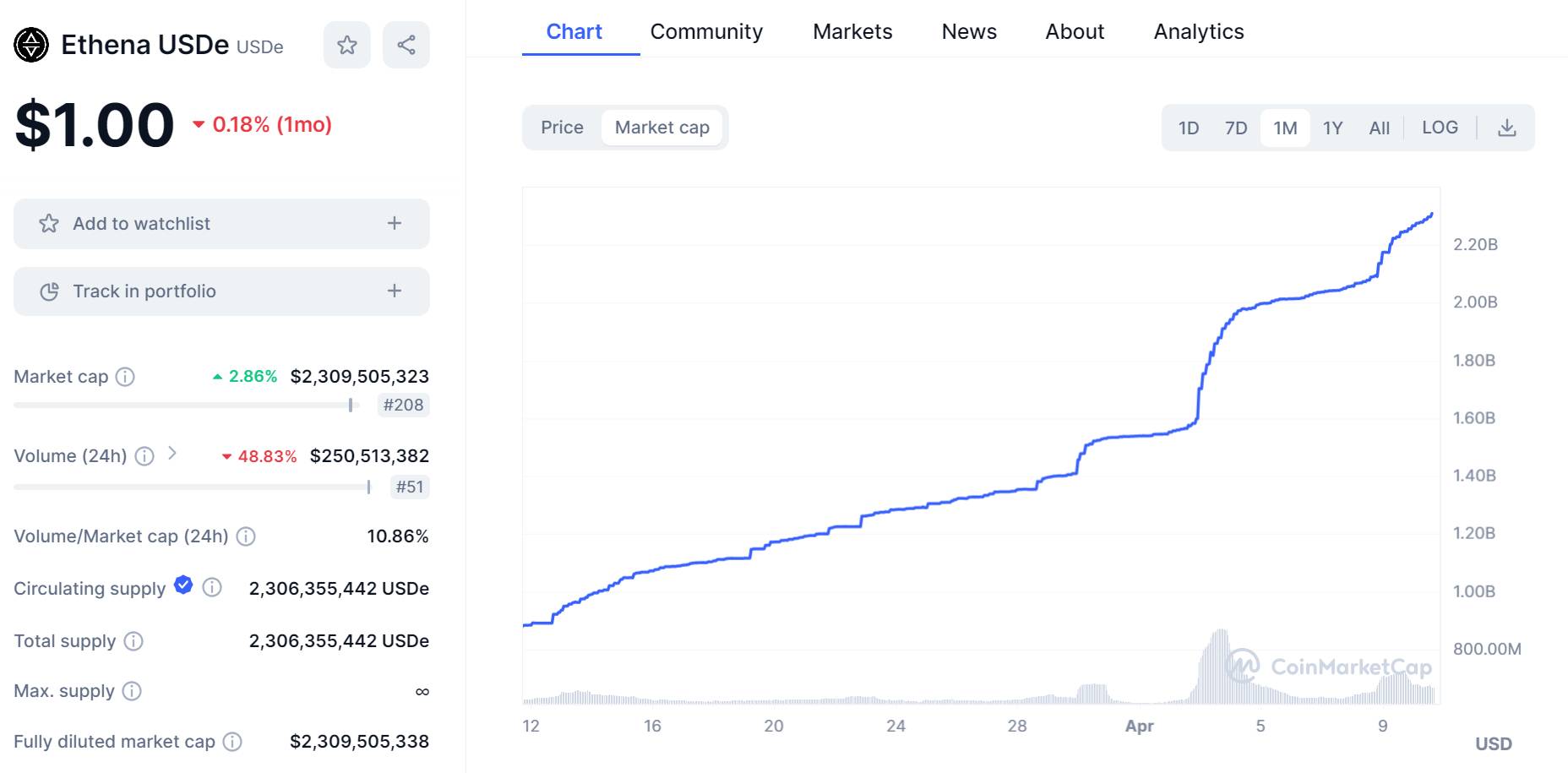Viewport: 1568px width, 773px height.
Task: Open Total supply info icon
Action: pos(133,641)
